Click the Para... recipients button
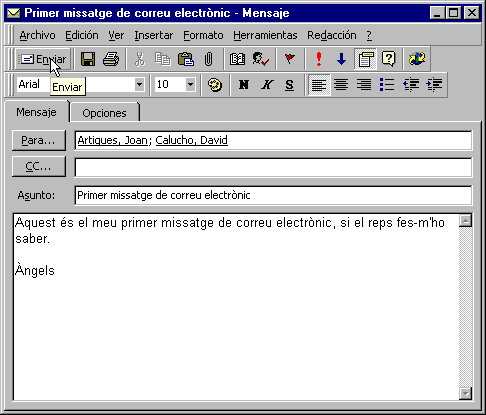486x415 pixels. point(39,140)
